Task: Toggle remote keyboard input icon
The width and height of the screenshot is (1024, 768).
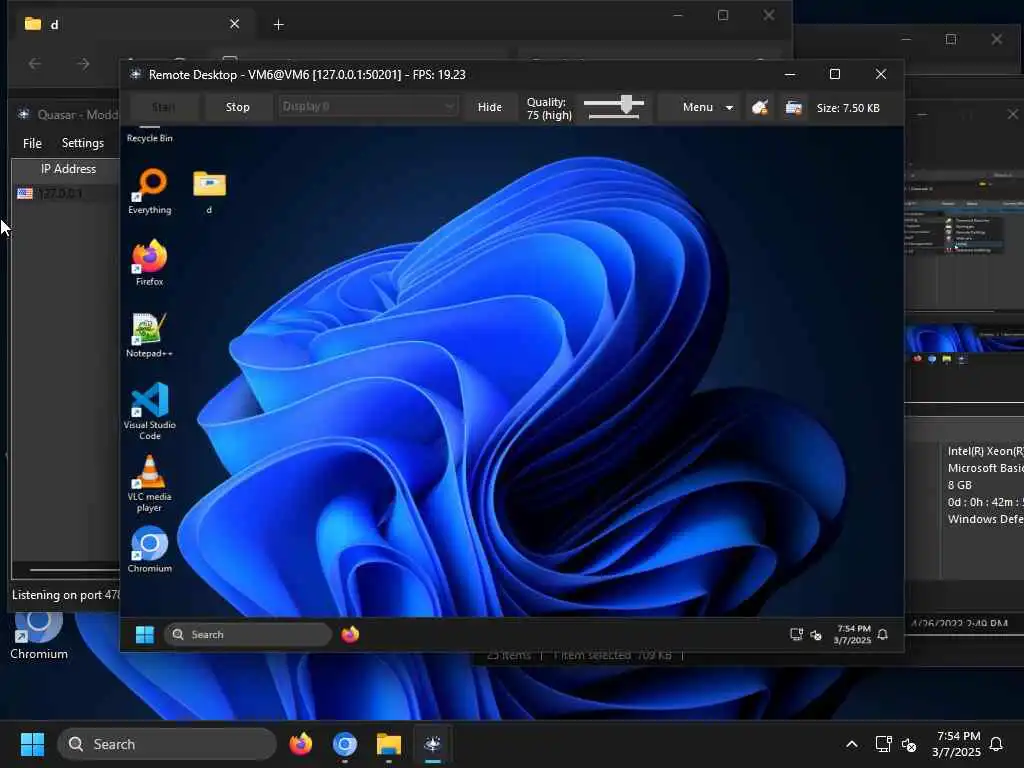Action: [793, 107]
